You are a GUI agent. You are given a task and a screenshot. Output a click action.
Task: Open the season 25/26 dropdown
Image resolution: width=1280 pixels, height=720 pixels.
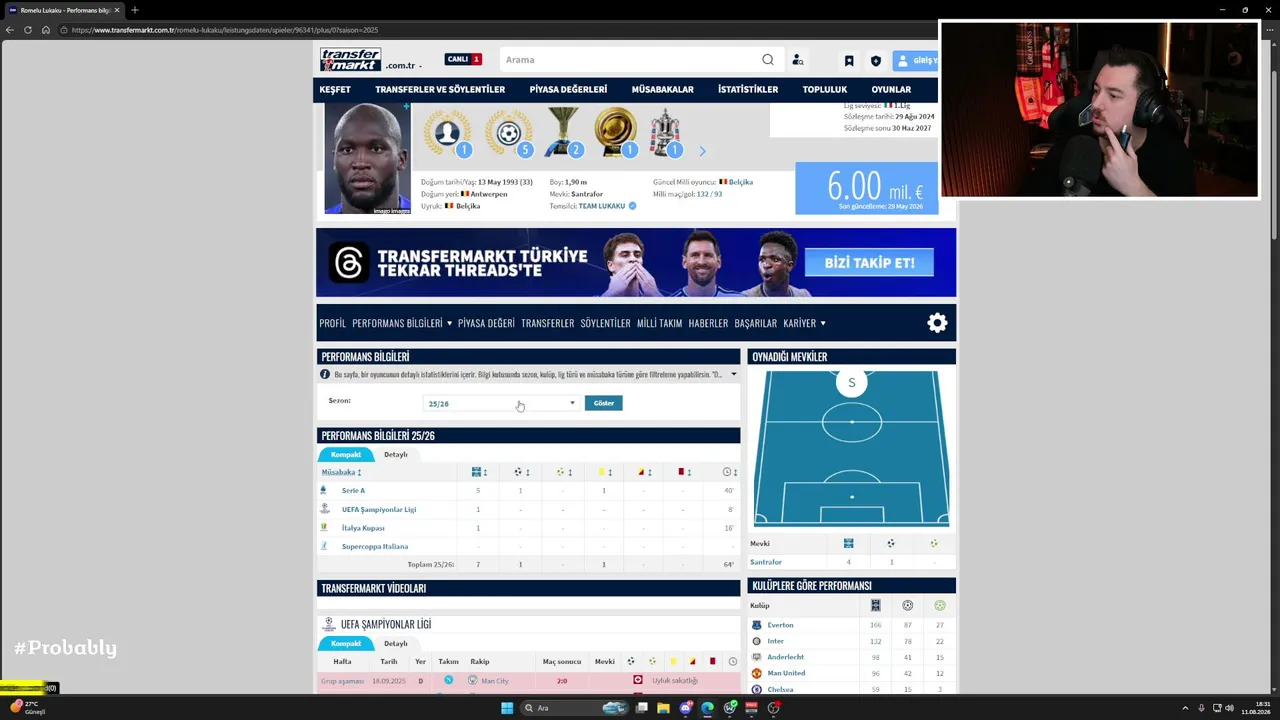tap(502, 403)
